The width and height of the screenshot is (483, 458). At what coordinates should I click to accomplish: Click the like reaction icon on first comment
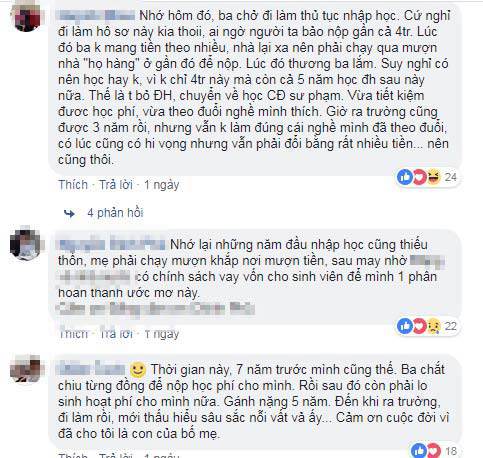point(405,177)
